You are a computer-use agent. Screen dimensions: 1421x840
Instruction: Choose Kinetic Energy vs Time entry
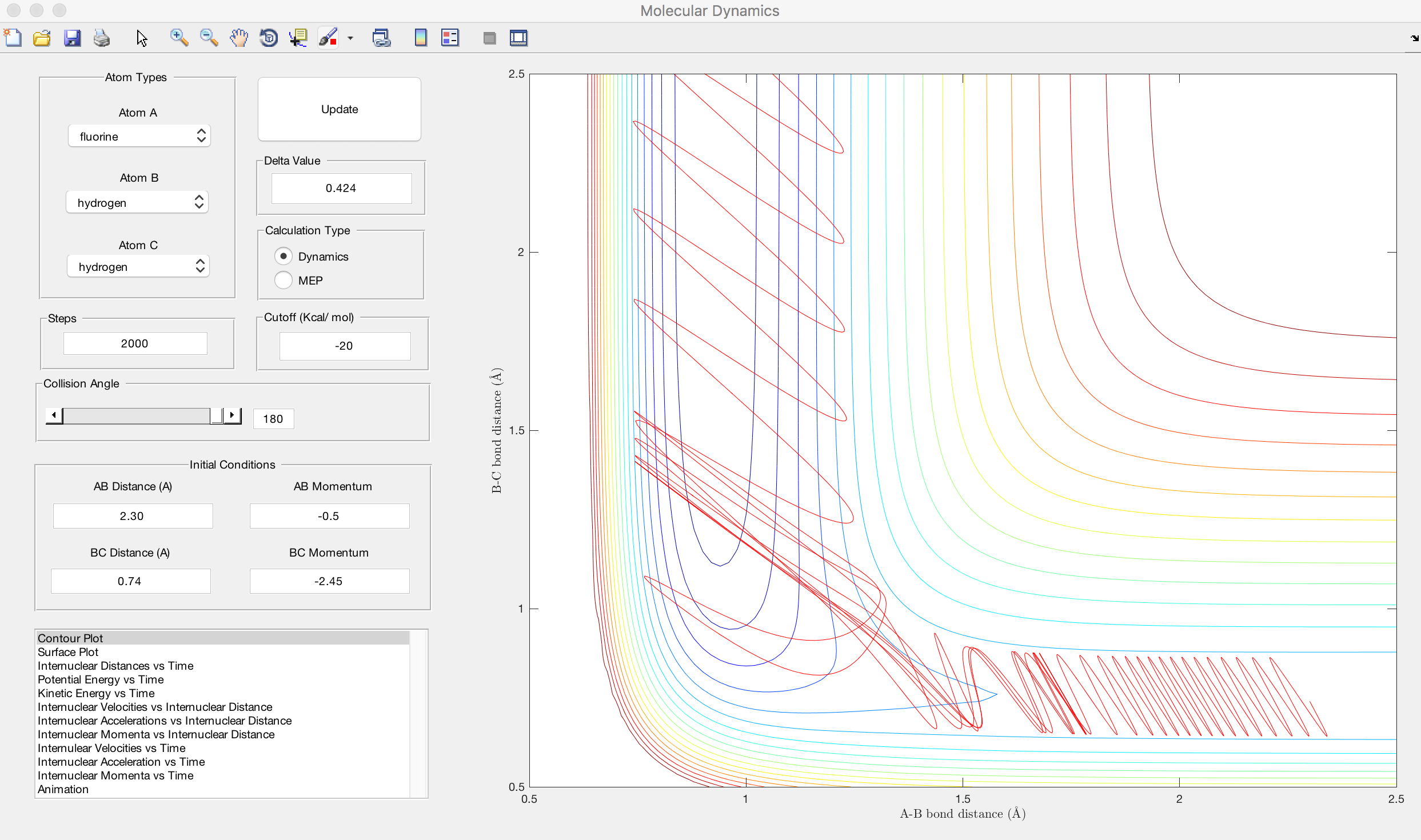pos(96,693)
